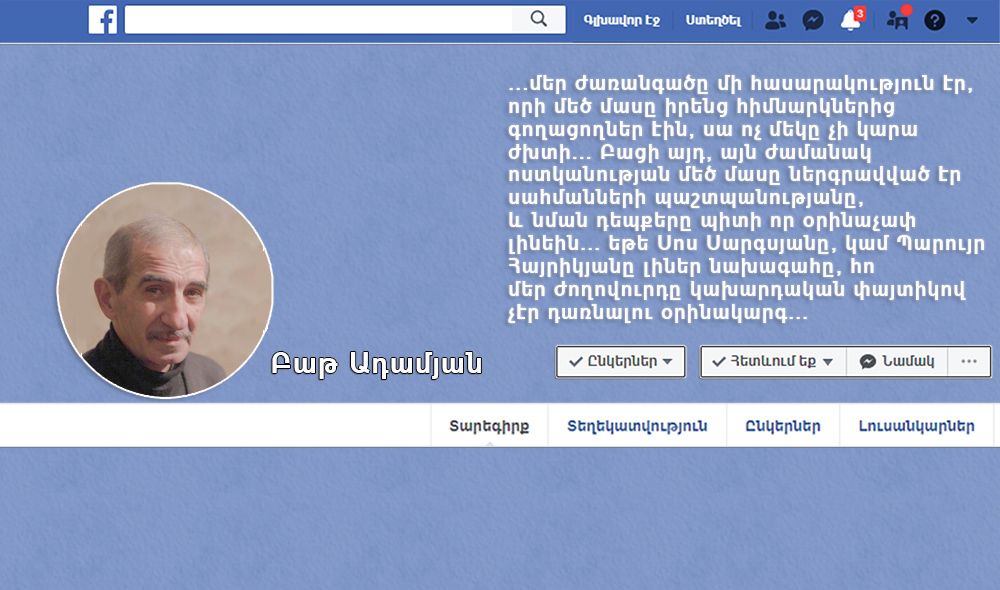Go to Գլխավոր էջ in top bar

pos(621,20)
